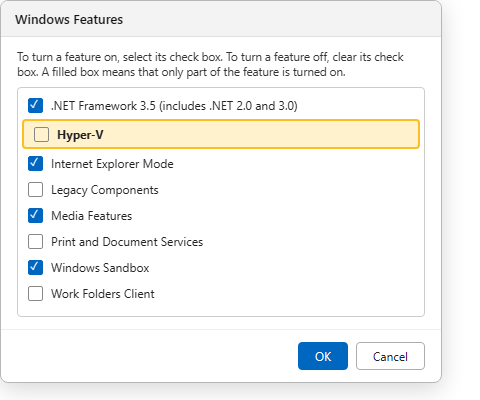Disable the Windows Sandbox checkbox
Image resolution: width=480 pixels, height=400 pixels.
coord(35,268)
